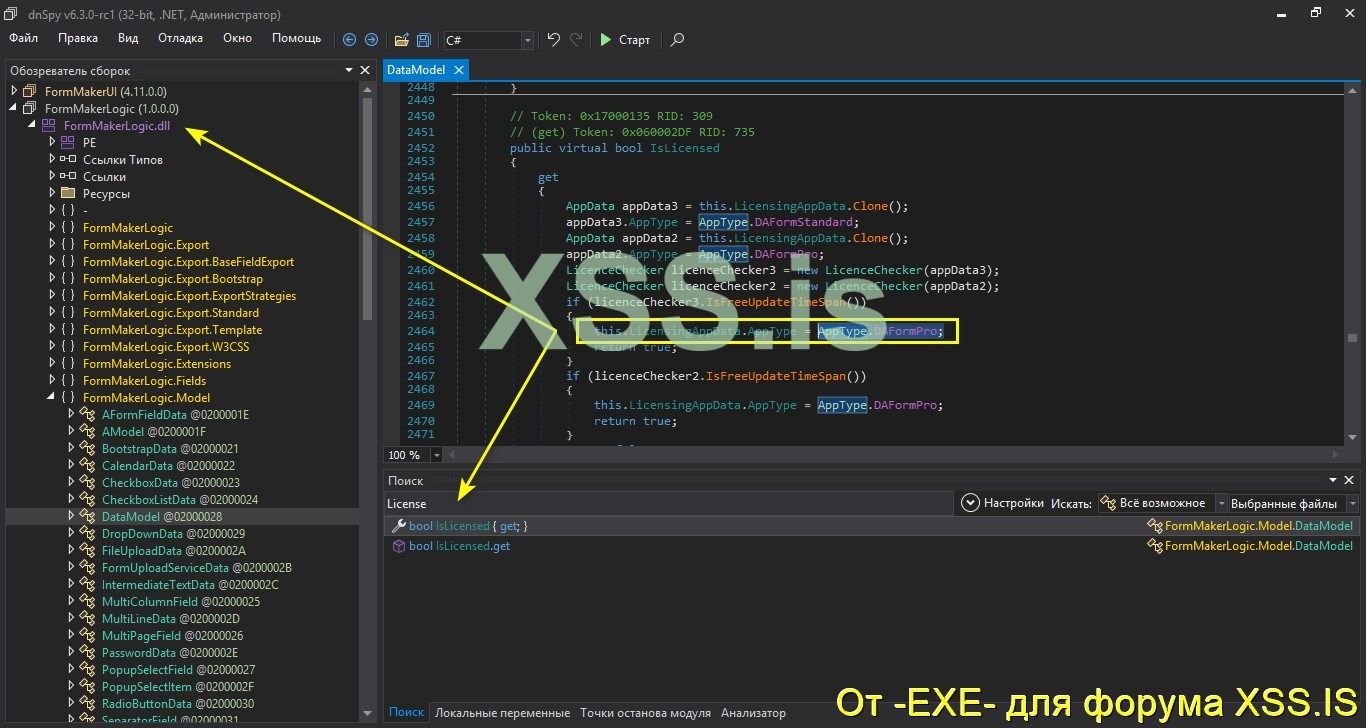The width and height of the screenshot is (1366, 728).
Task: Click the namespace braces icon beside FormMakerLogic.Export.Bootstrap
Action: pyautogui.click(x=67, y=278)
